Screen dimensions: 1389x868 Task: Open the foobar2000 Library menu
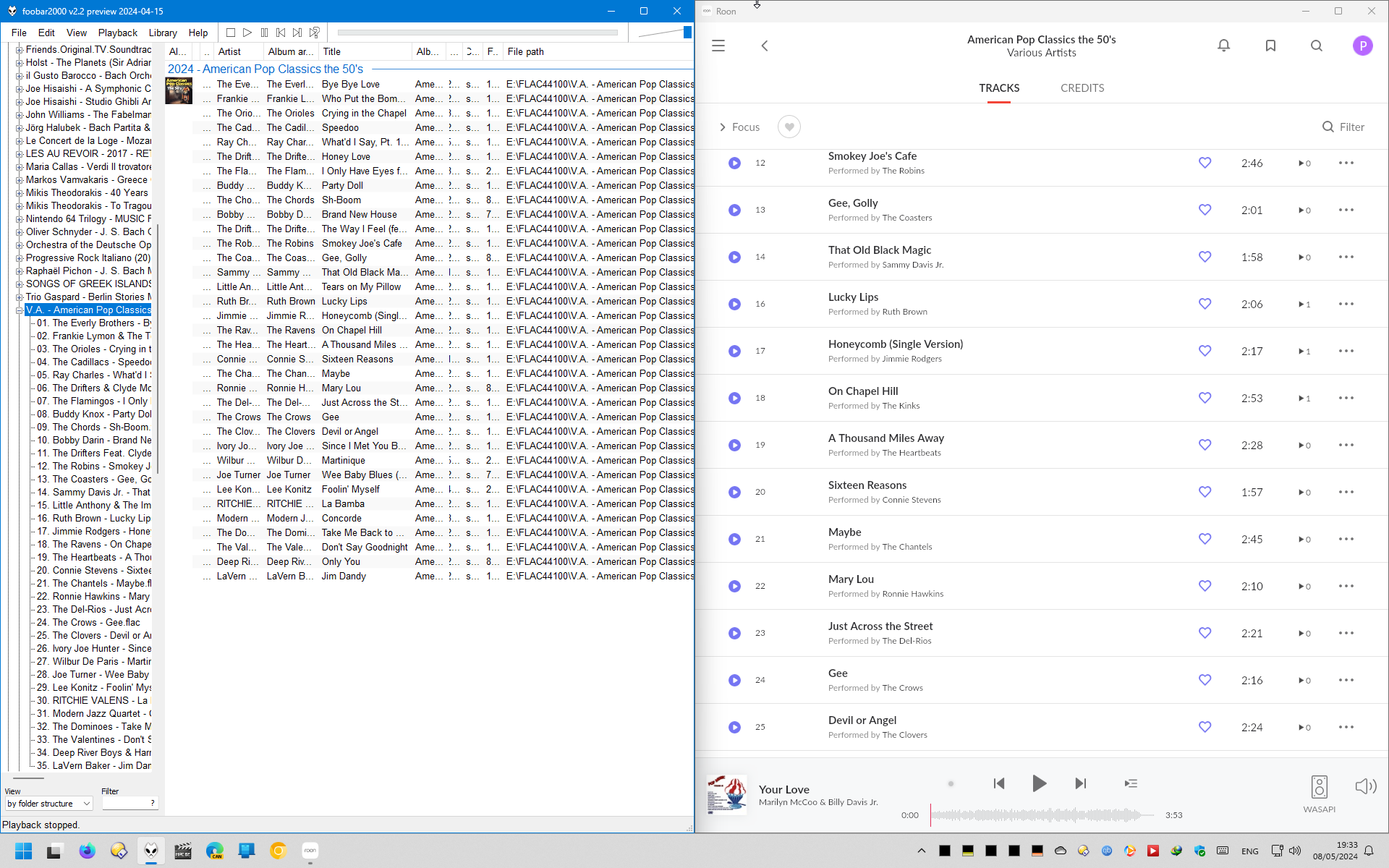pos(163,33)
